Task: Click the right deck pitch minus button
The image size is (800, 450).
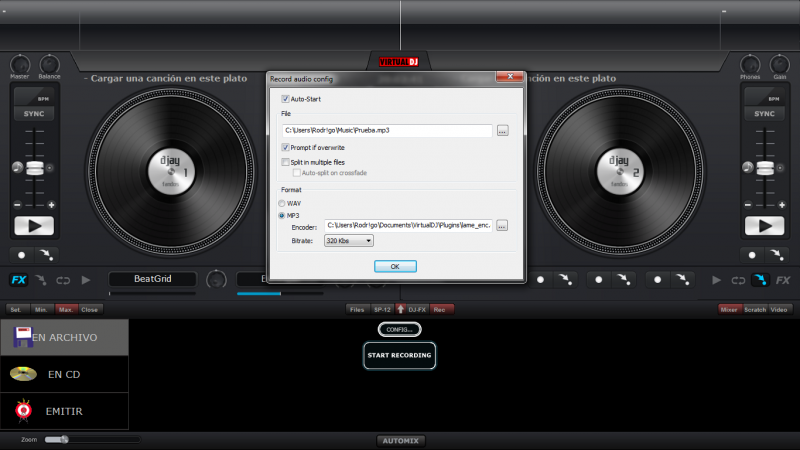Action: (x=748, y=205)
